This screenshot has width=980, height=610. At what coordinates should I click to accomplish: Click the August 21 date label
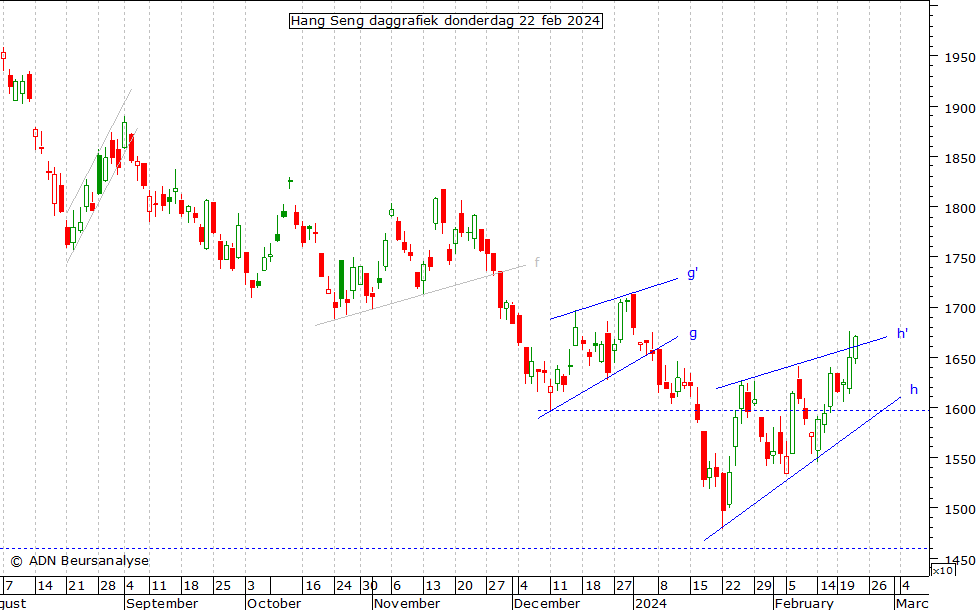(x=76, y=586)
